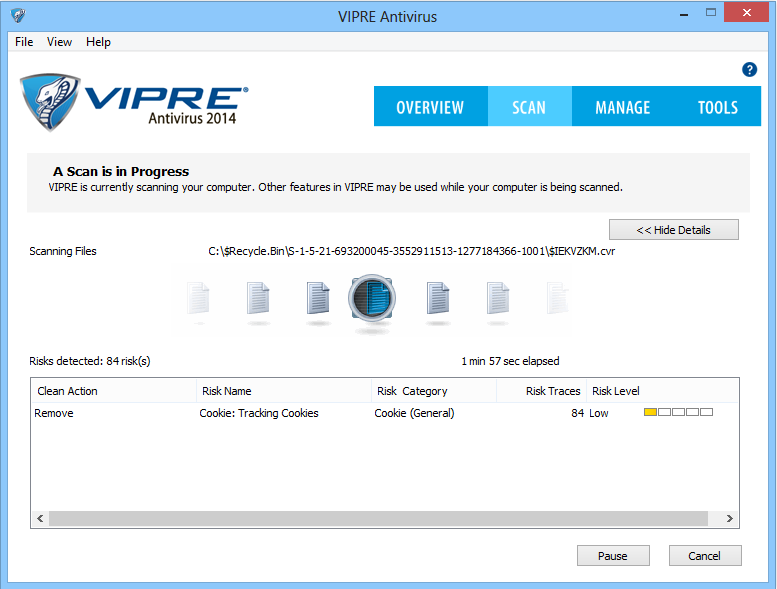Switch to the TOOLS tab
The image size is (777, 589).
(718, 107)
